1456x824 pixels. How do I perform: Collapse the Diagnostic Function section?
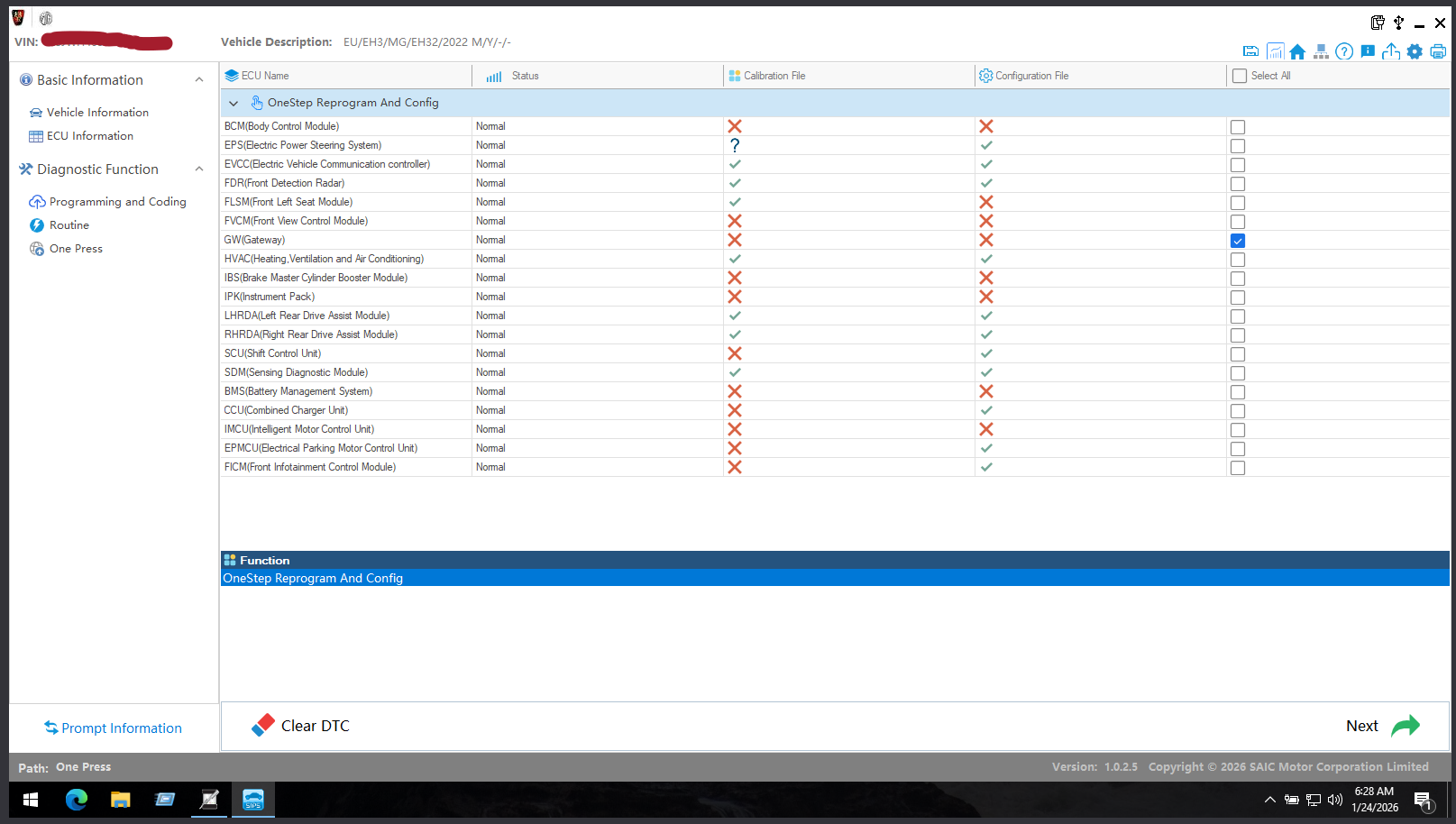(199, 169)
